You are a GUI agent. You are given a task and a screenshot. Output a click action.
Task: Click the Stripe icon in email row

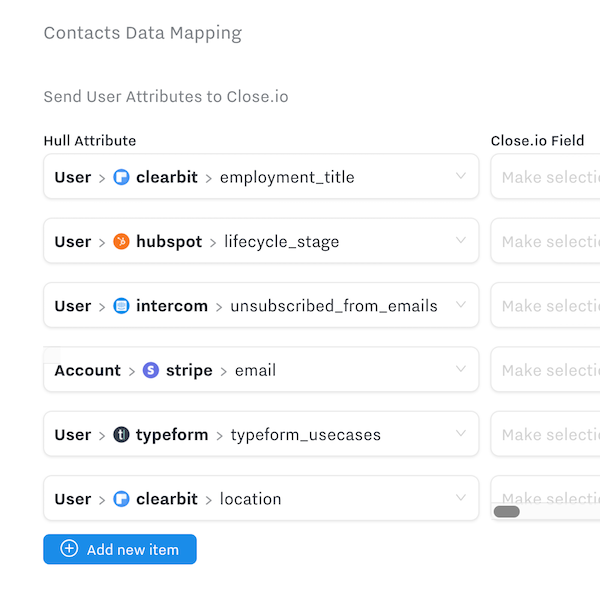coord(151,370)
